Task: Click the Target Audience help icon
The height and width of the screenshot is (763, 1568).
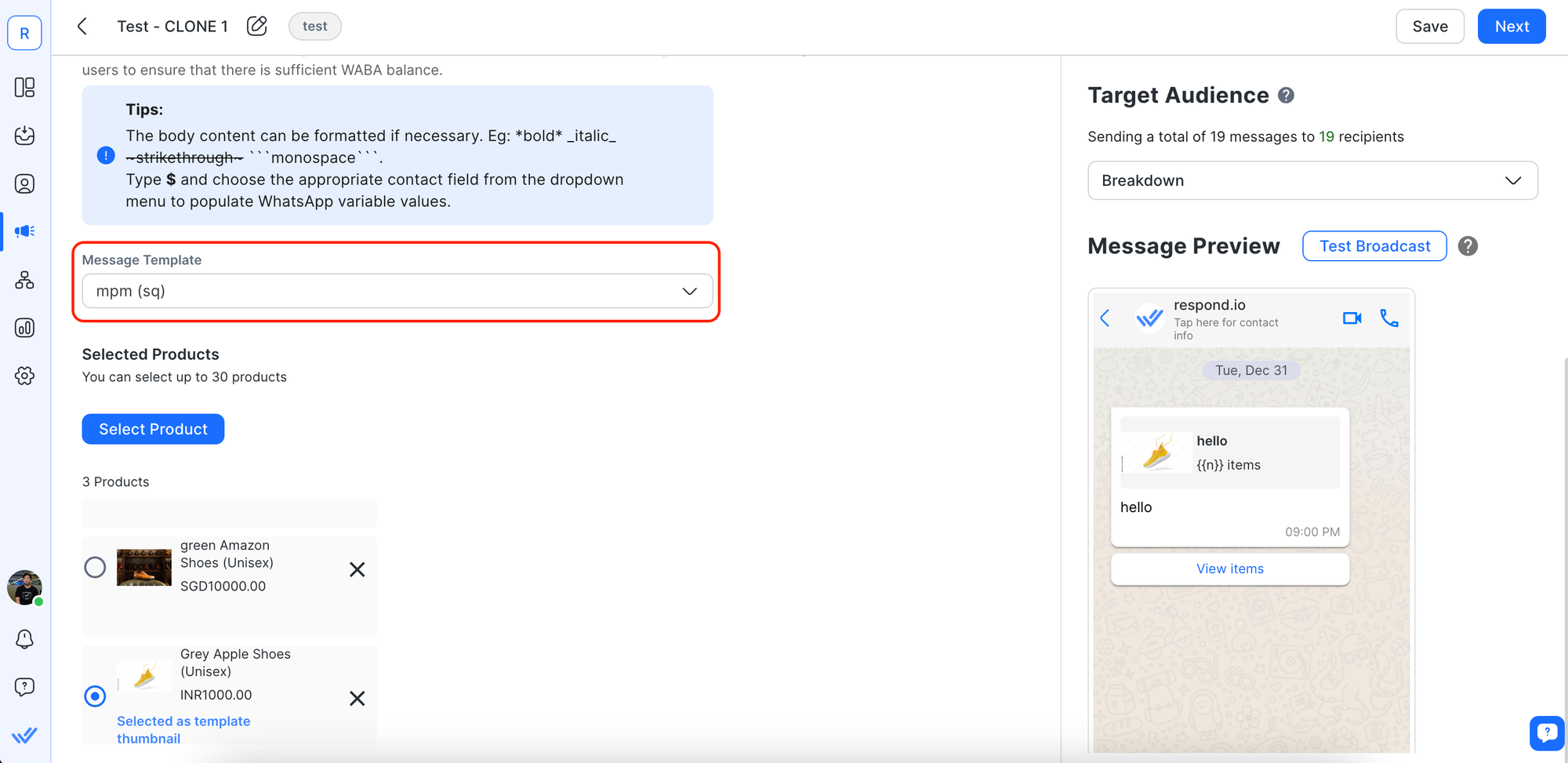Action: 1286,96
